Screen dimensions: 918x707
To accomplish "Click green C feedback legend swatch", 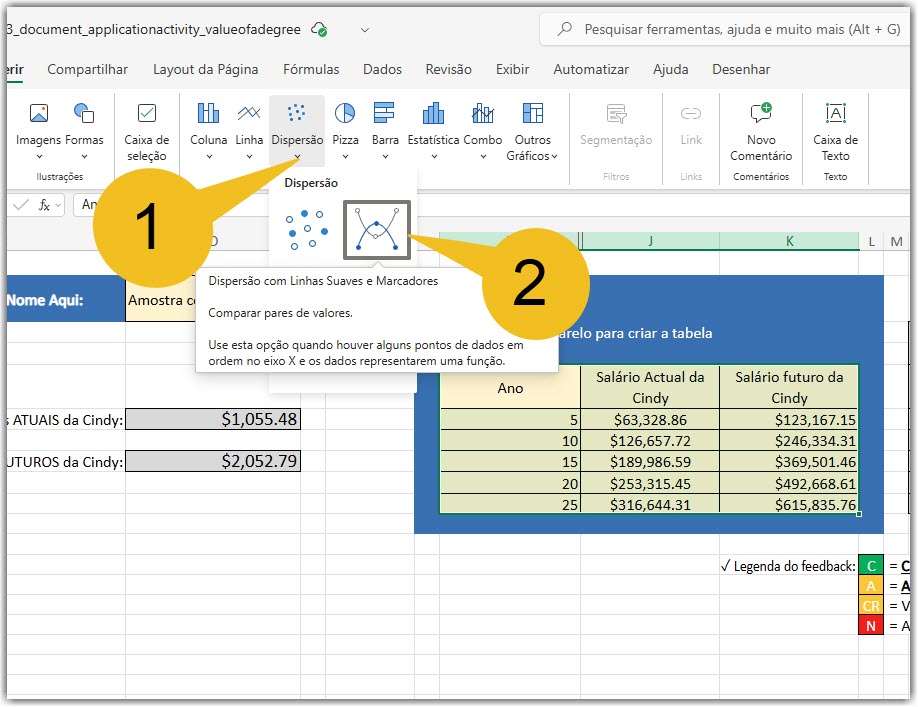I will click(x=871, y=566).
